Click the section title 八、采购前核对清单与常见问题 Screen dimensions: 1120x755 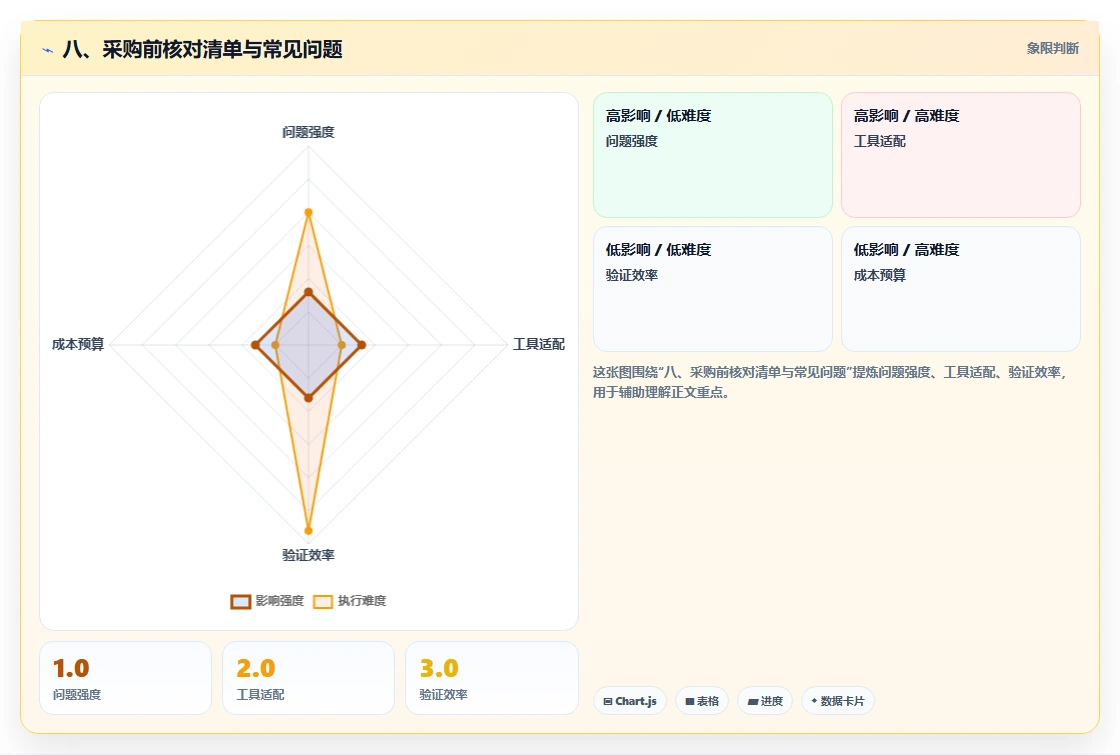pos(203,49)
